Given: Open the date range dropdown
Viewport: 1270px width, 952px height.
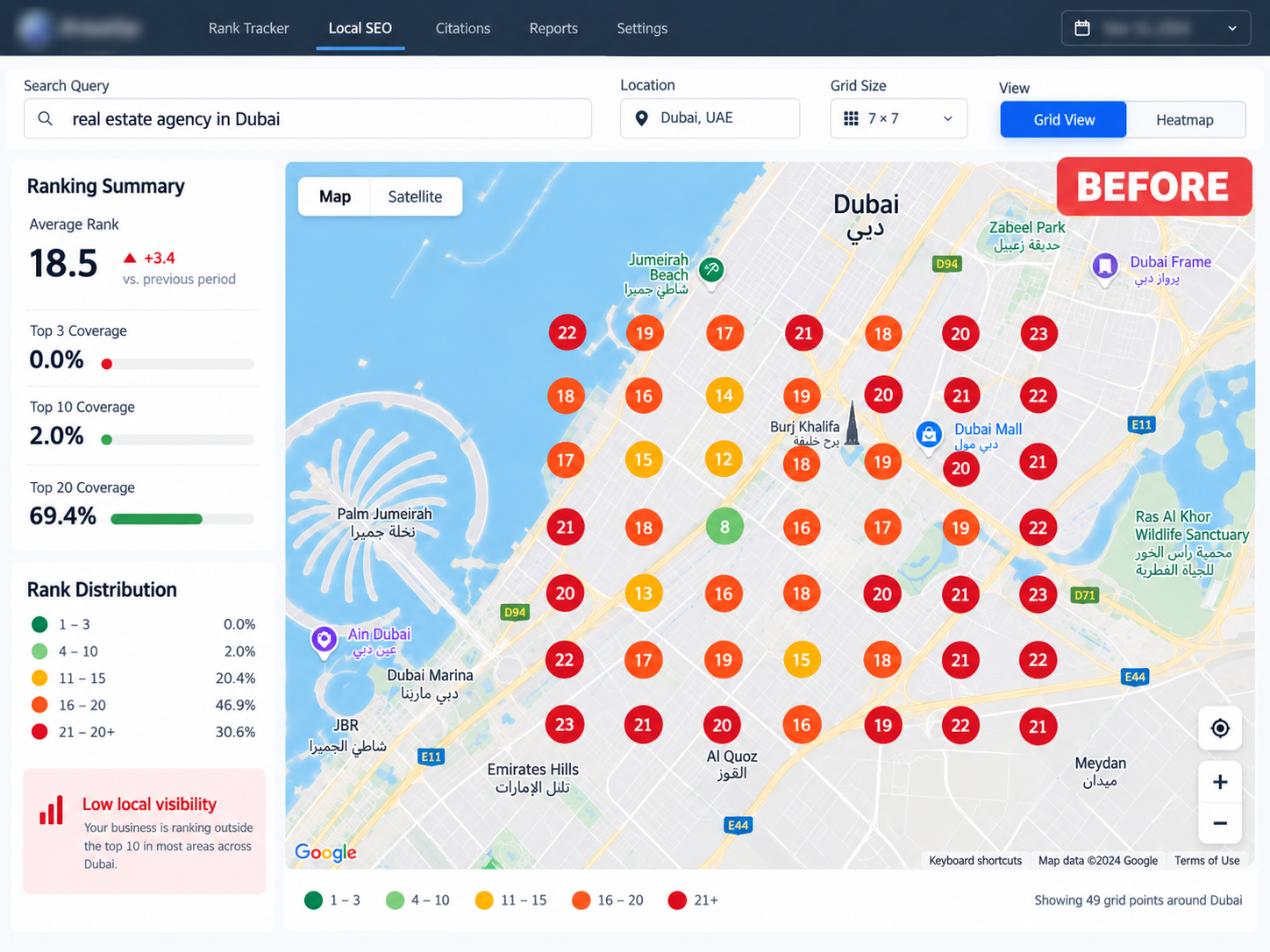Looking at the screenshot, I should (x=1156, y=28).
